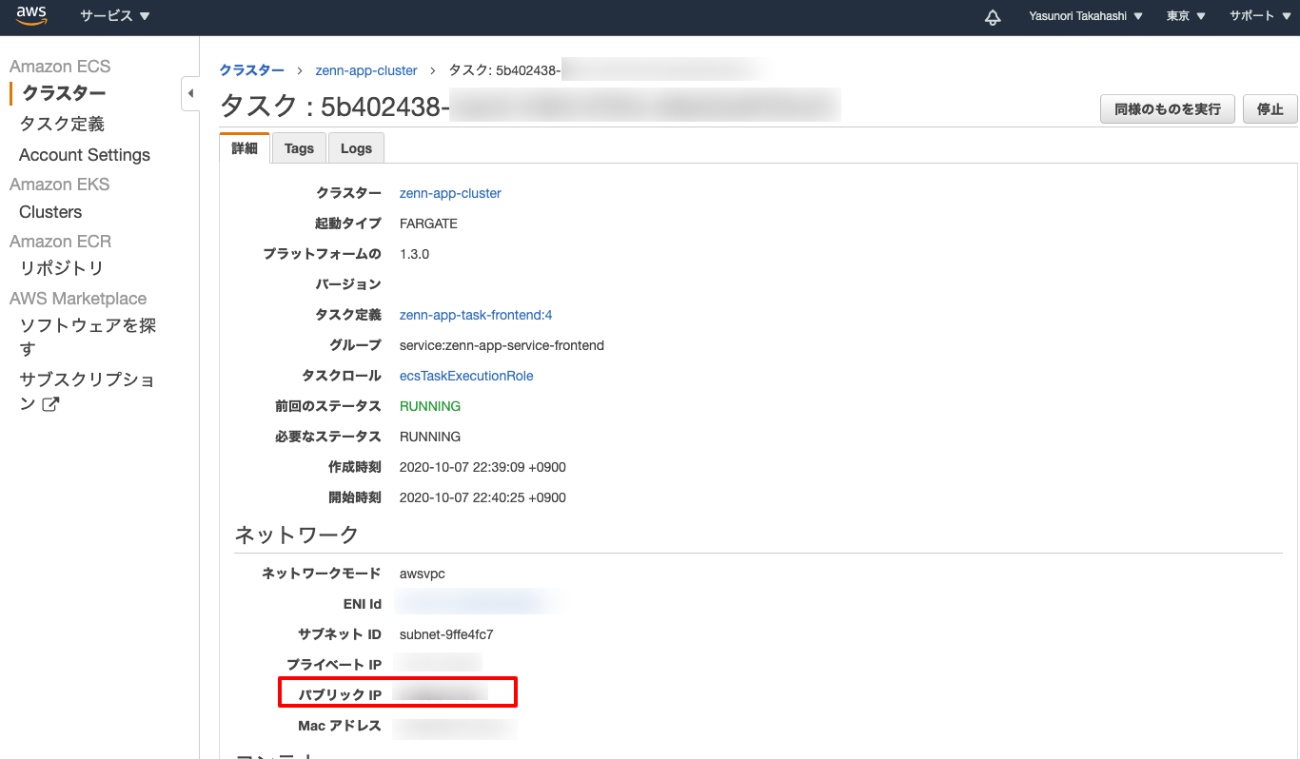
Task: Navigate to クラスター via breadcrumb
Action: pyautogui.click(x=251, y=70)
